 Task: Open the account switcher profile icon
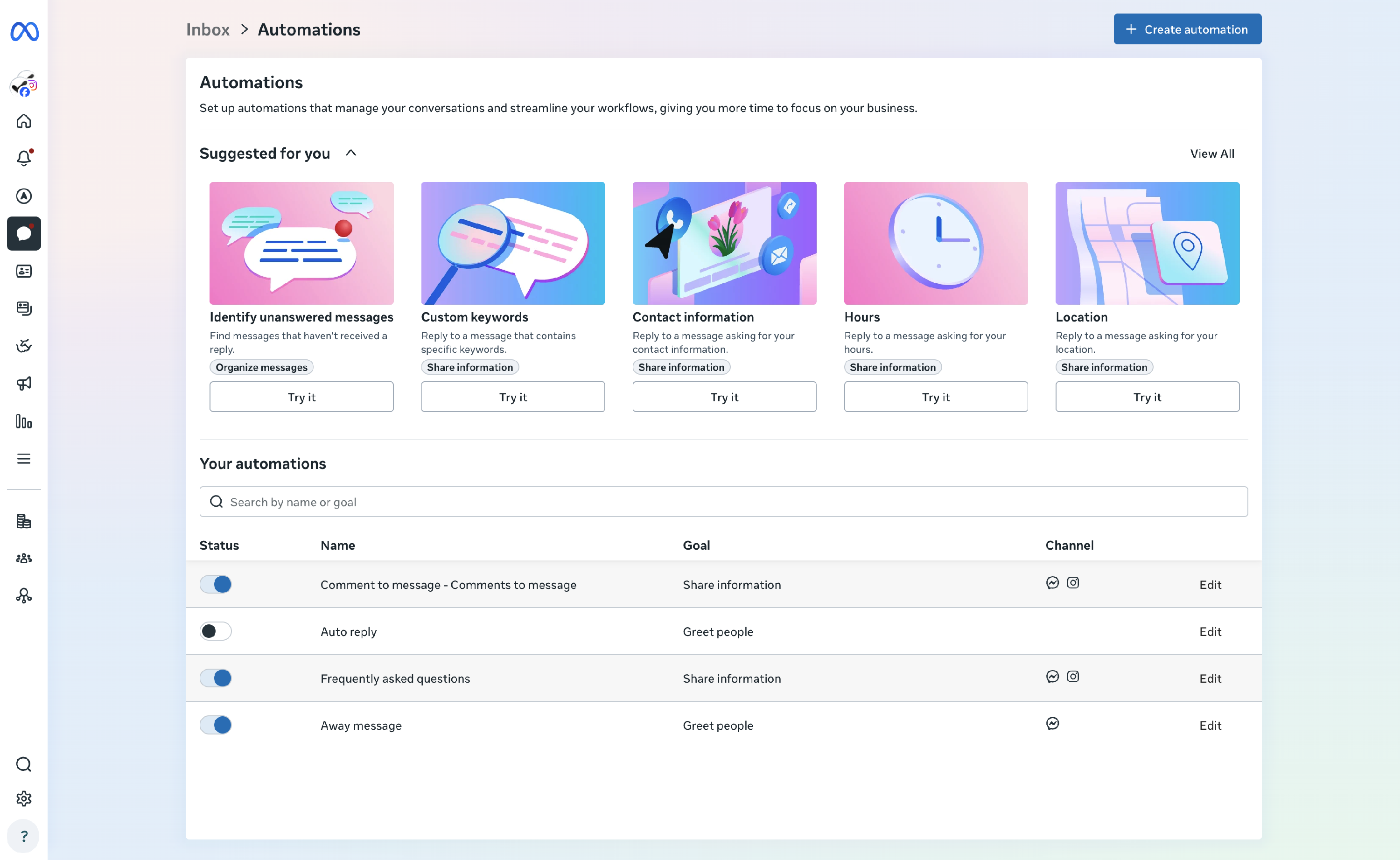24,84
